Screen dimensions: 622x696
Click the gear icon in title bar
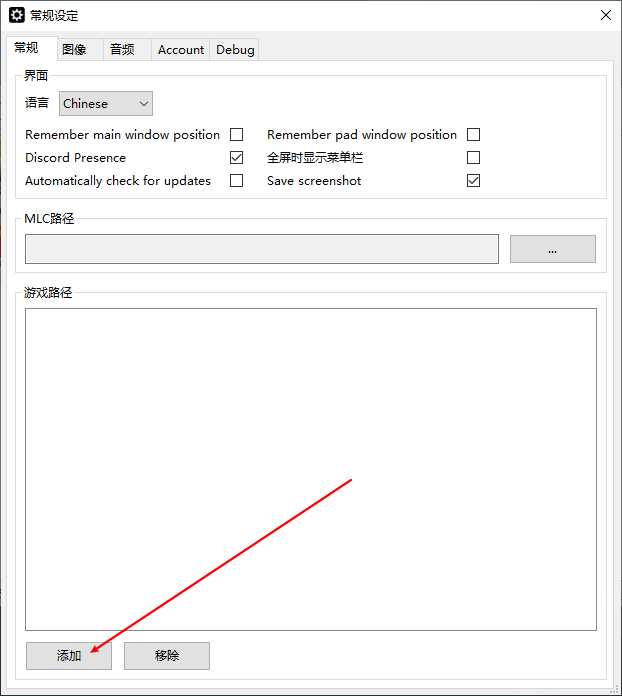(x=17, y=15)
